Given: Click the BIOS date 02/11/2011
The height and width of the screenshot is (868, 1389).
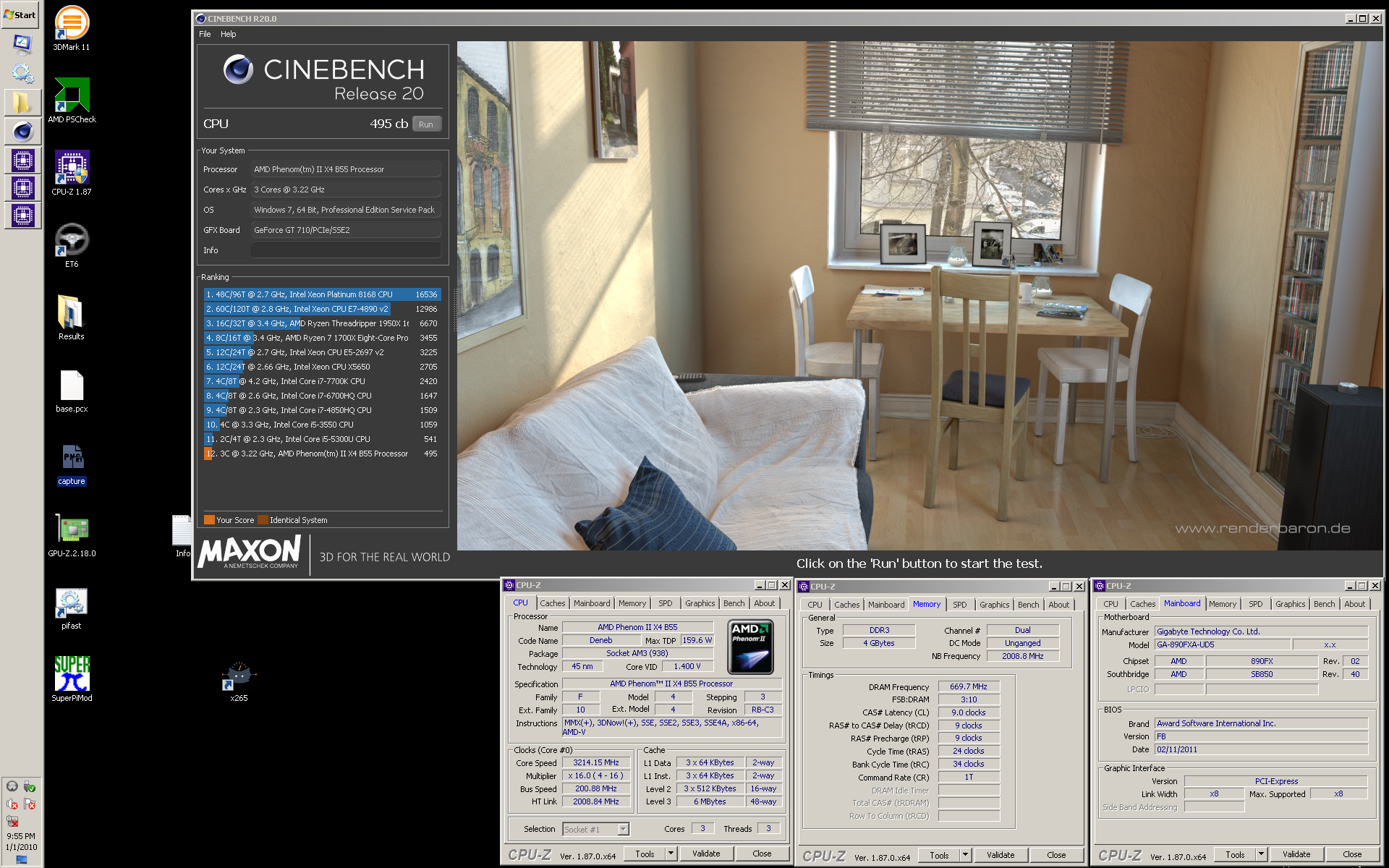Looking at the screenshot, I should (x=1261, y=749).
